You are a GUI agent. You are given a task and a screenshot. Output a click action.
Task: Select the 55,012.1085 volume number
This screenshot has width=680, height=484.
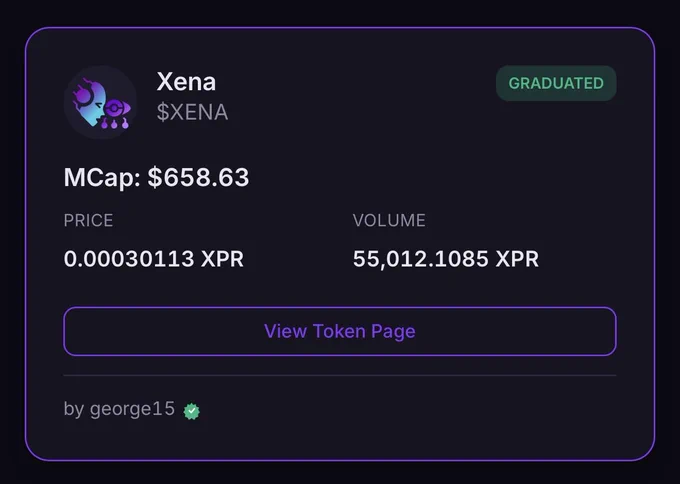421,259
